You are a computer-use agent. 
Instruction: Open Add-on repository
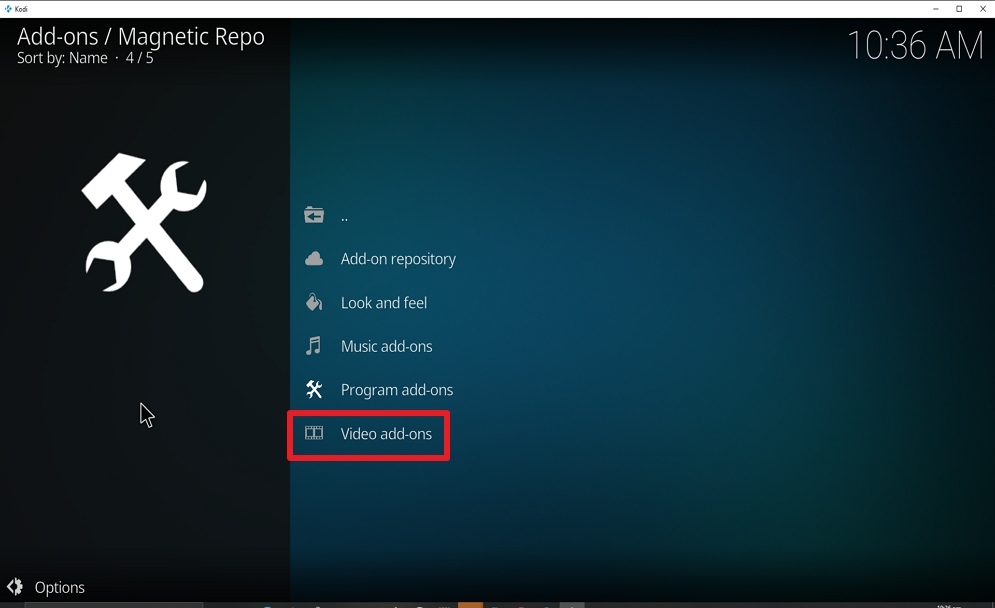pos(398,259)
